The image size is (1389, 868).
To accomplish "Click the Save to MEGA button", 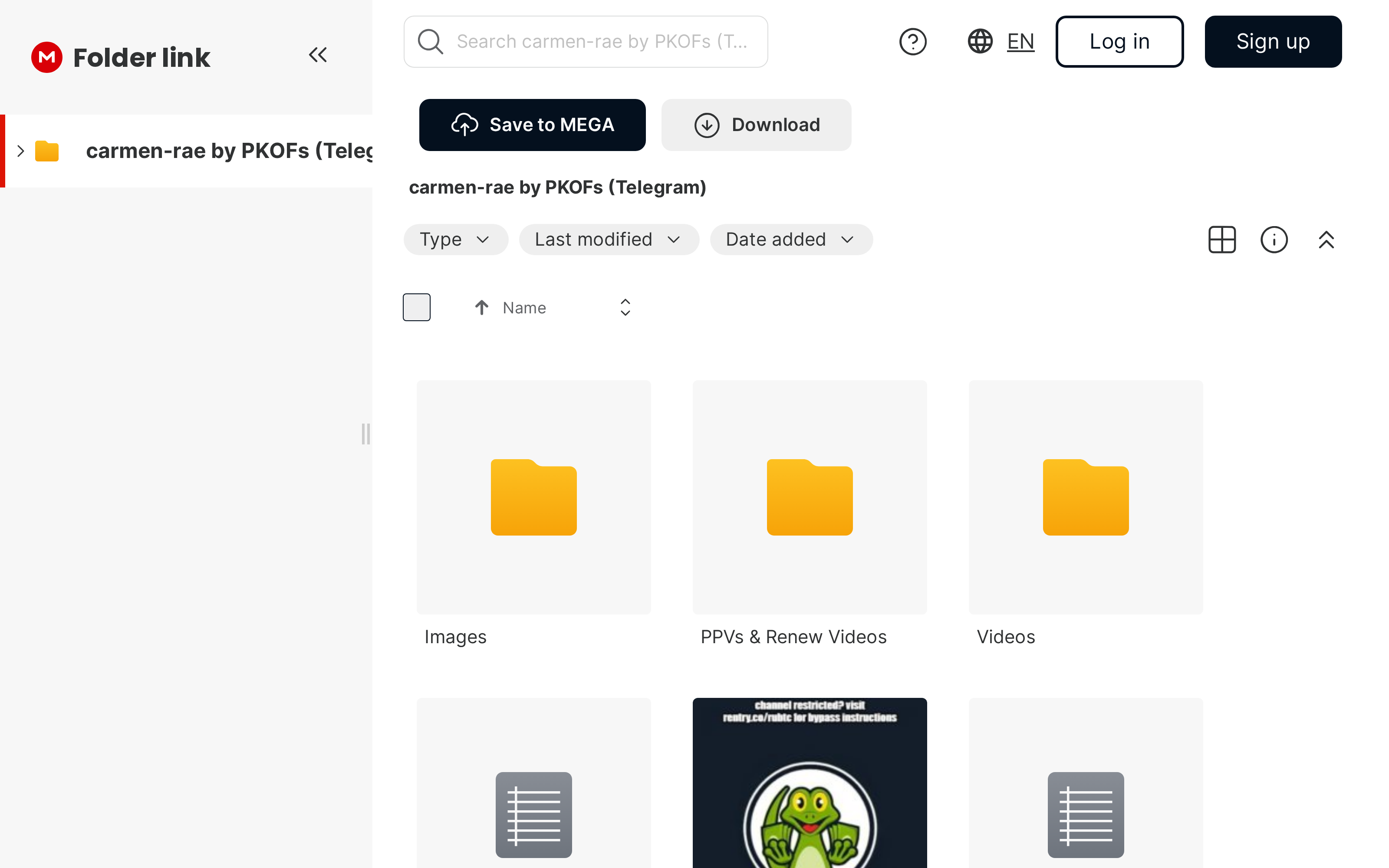I will pos(532,125).
